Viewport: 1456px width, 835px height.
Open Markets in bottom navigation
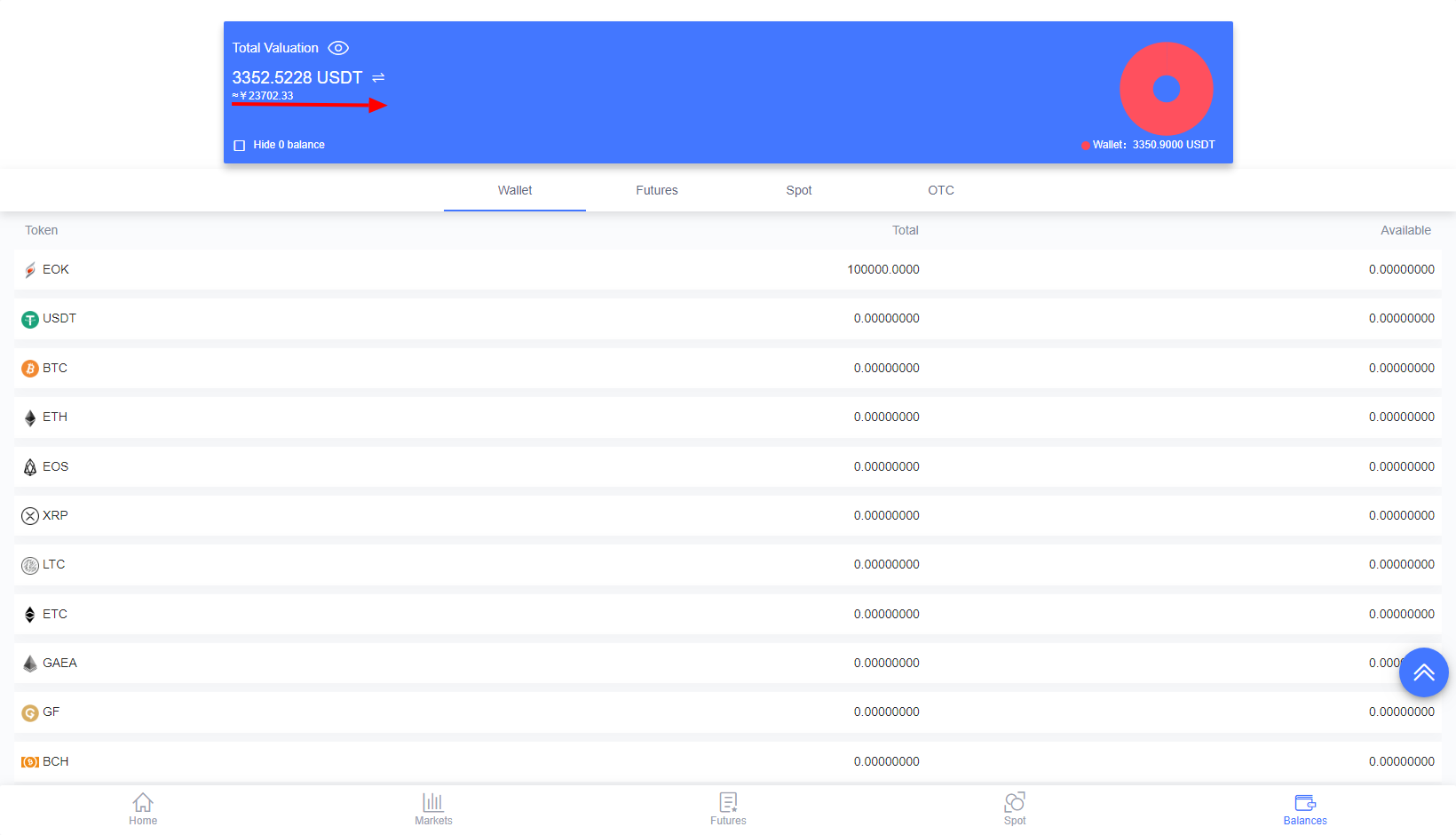pyautogui.click(x=433, y=809)
